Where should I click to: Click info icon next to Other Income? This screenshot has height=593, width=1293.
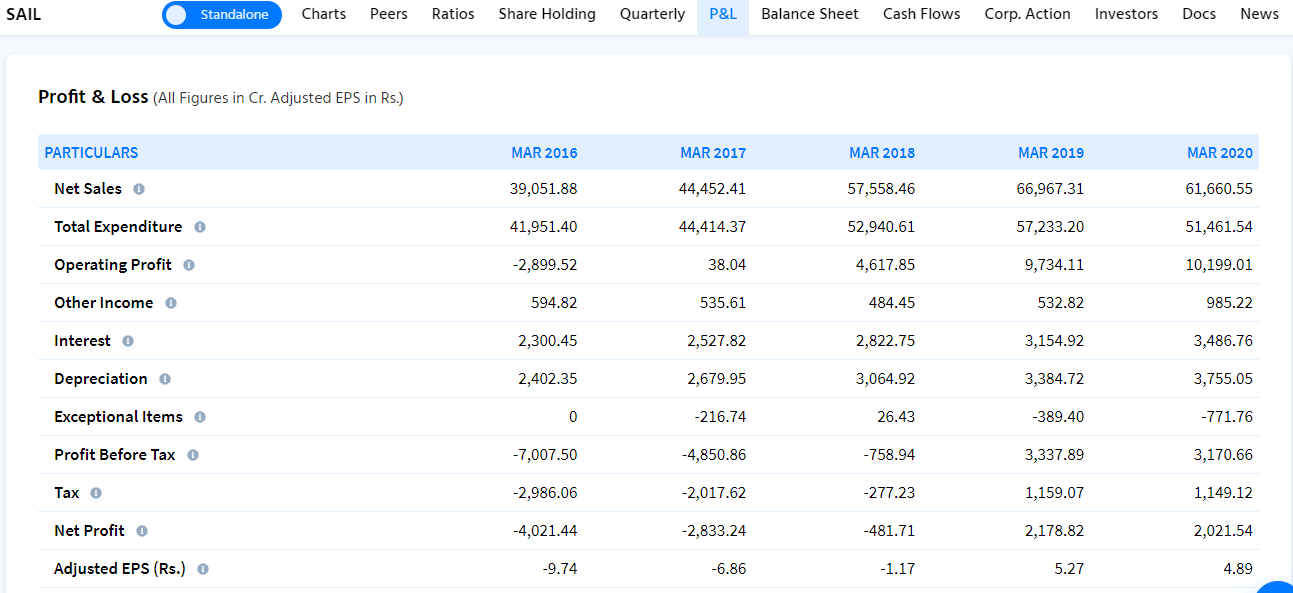[171, 303]
